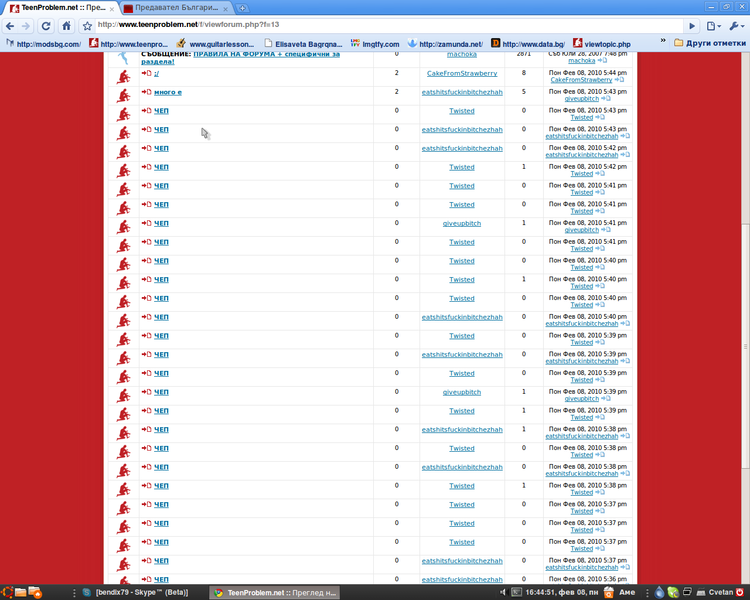Screen dimensions: 750x600
Task: Click the Go arrow beside the address bar
Action: tap(692, 26)
